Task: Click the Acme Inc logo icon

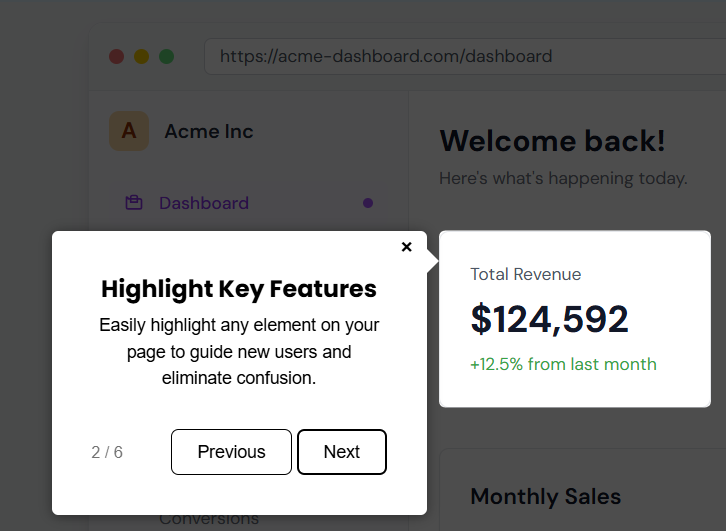Action: [129, 131]
